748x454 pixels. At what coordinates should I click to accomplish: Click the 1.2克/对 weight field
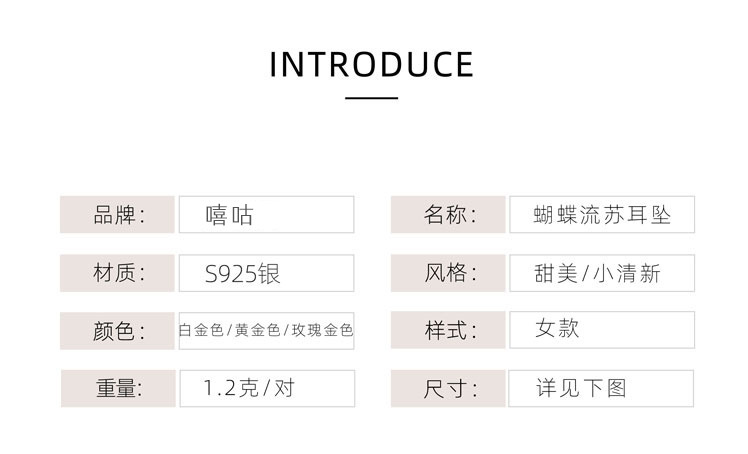[266, 387]
